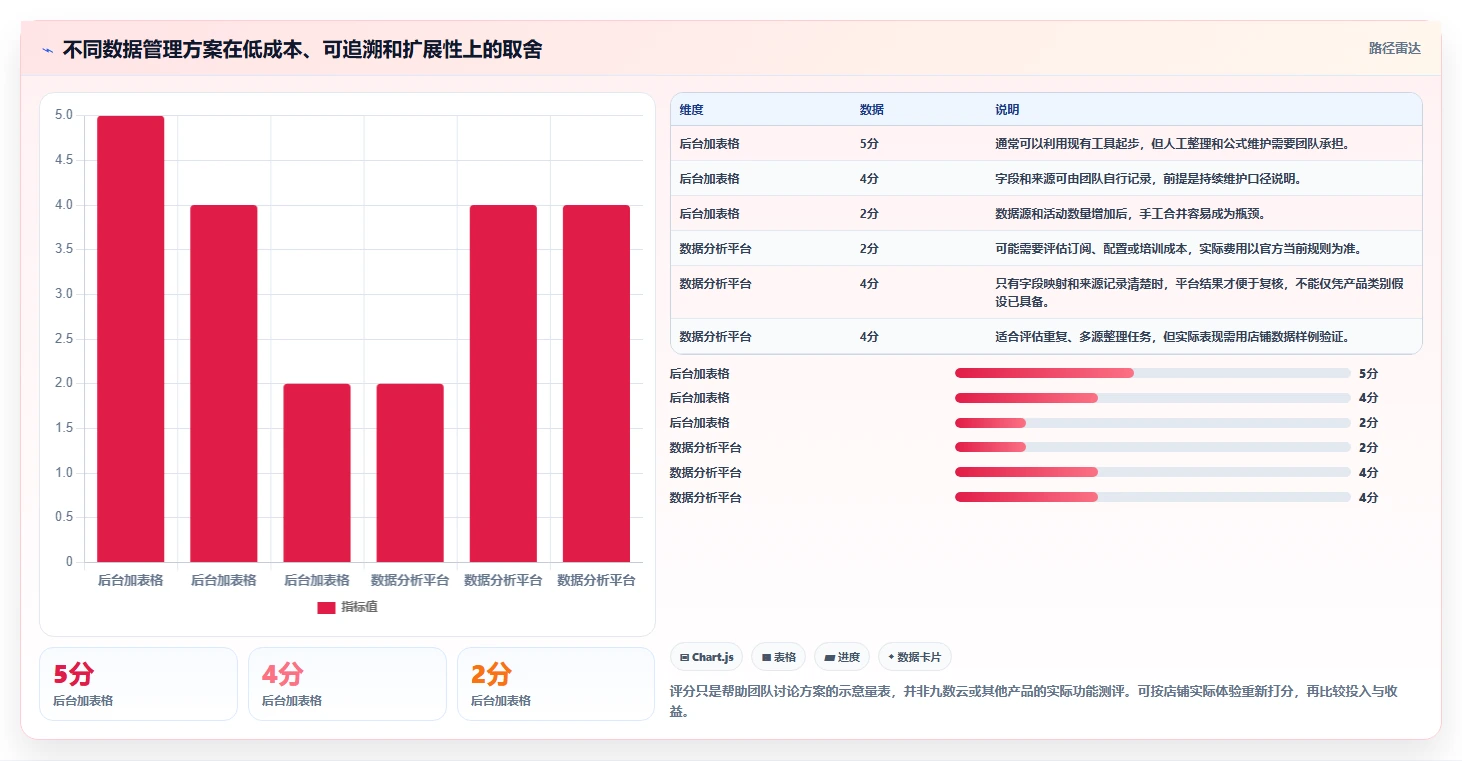The height and width of the screenshot is (761, 1462).
Task: Click the Chart.js tag pill
Action: pyautogui.click(x=706, y=657)
